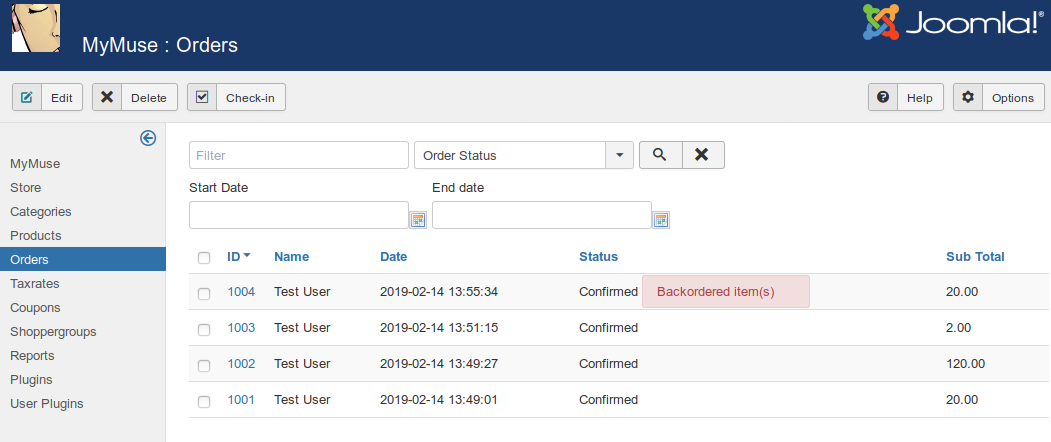Screen dimensions: 1051x442
Task: Open Shoppergroups in the sidebar
Action: (x=53, y=332)
